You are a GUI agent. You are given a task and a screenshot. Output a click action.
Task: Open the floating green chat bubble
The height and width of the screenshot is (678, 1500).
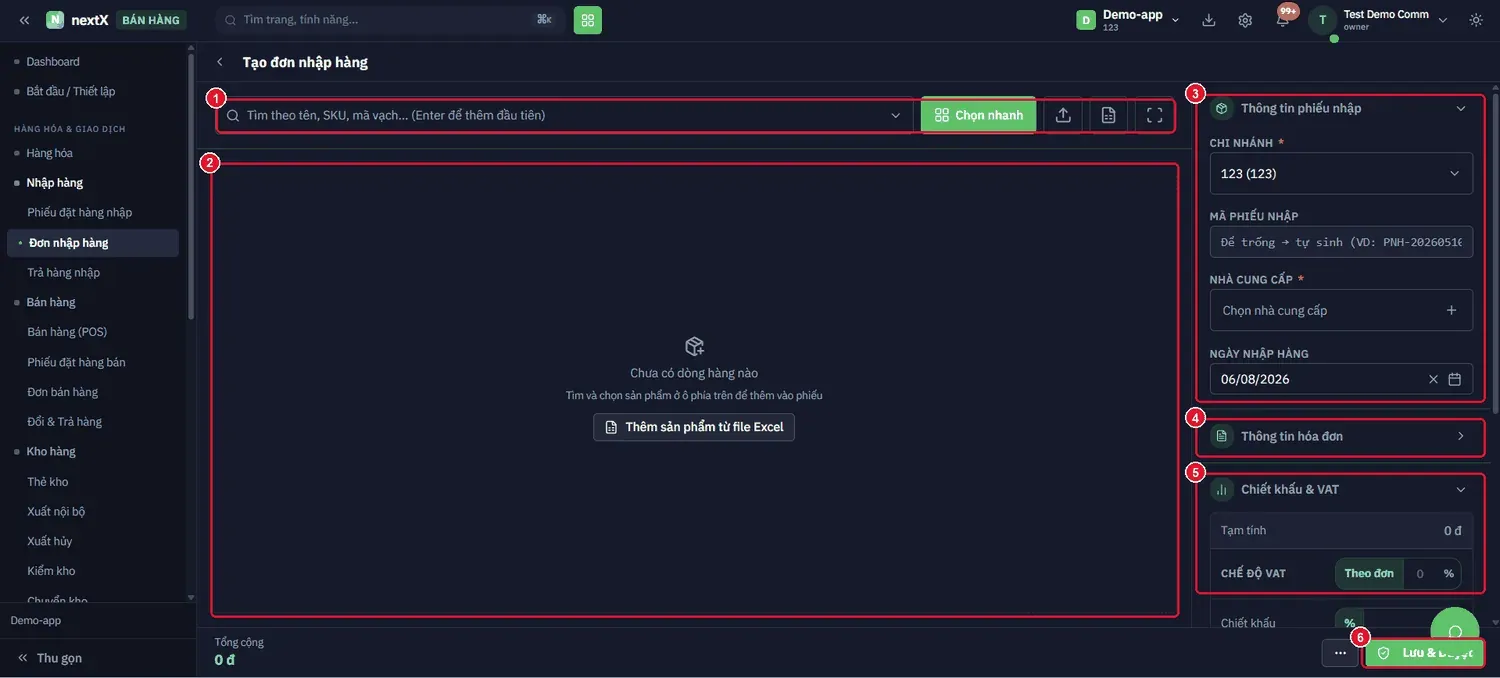tap(1455, 631)
